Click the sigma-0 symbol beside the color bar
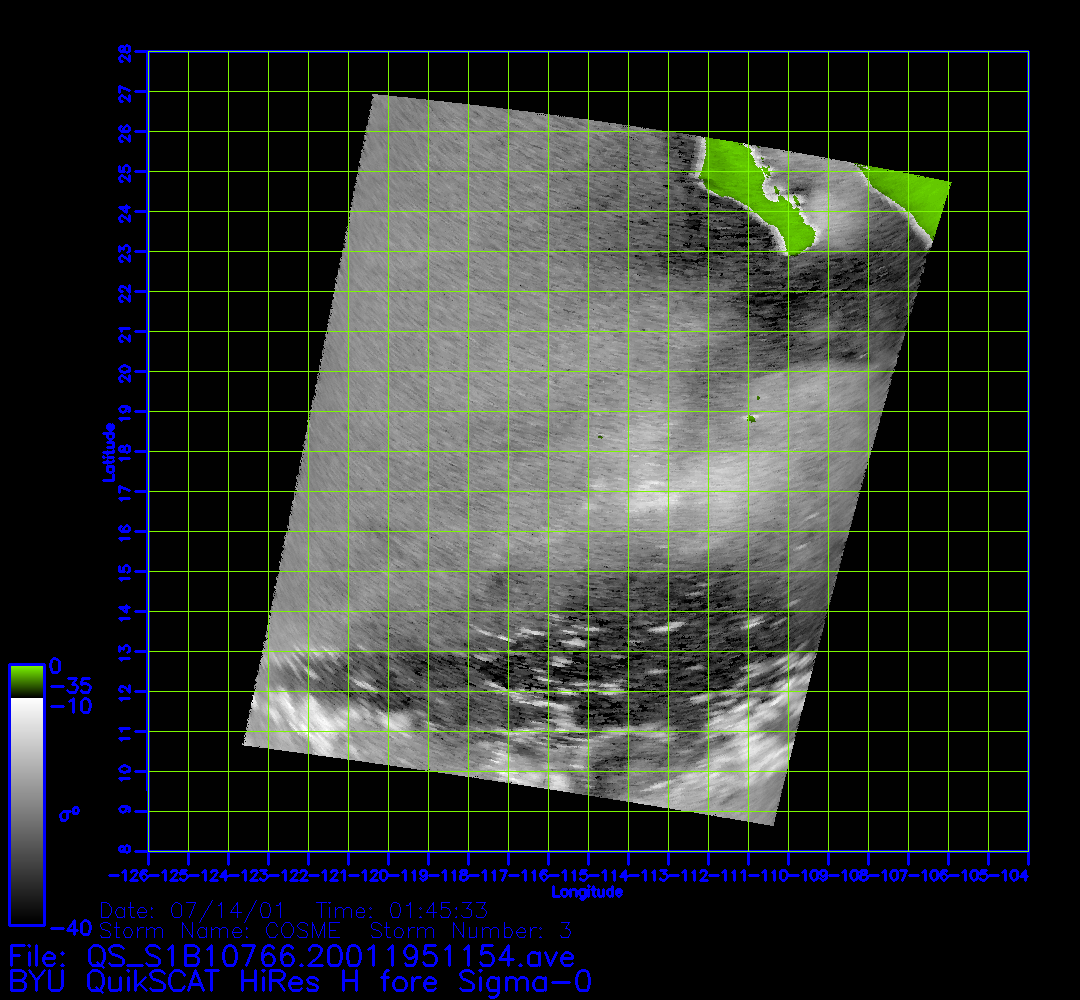The height and width of the screenshot is (1000, 1080). 70,814
